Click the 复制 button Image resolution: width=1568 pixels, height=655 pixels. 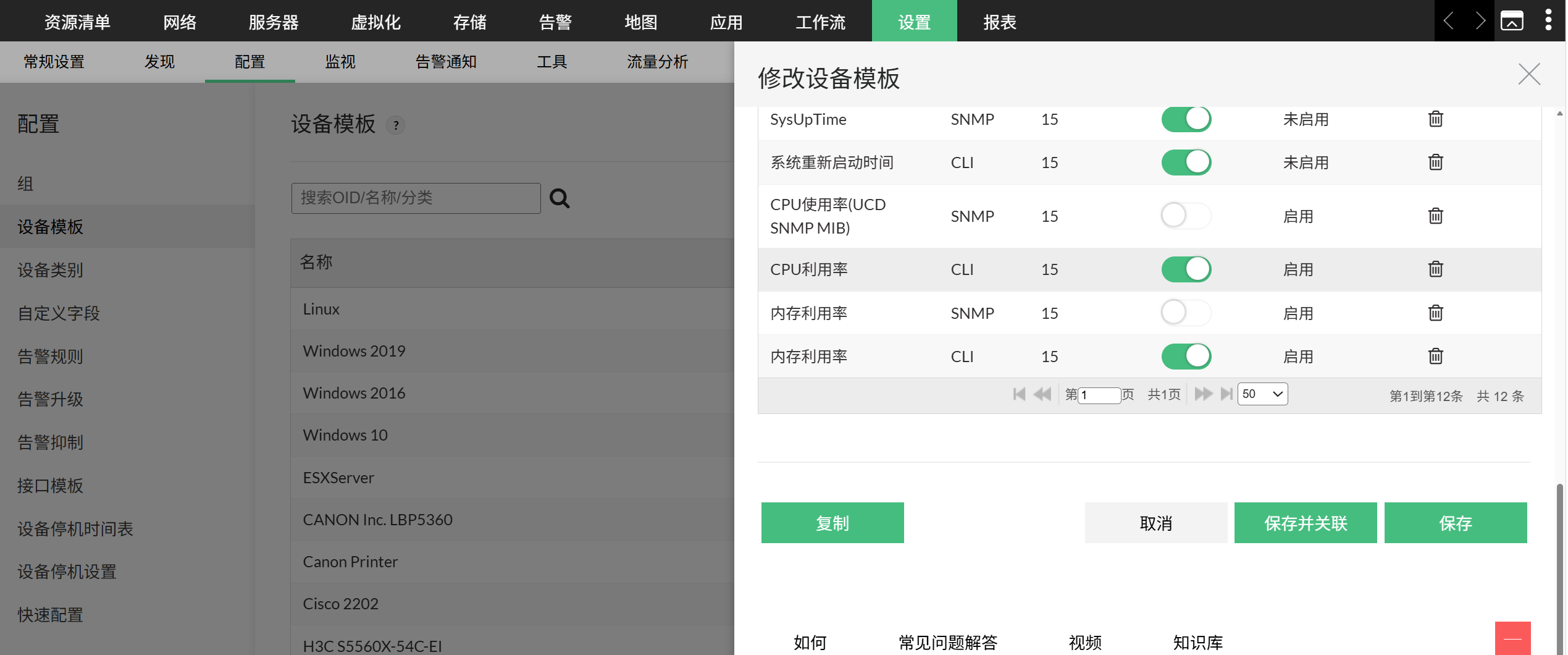click(832, 523)
